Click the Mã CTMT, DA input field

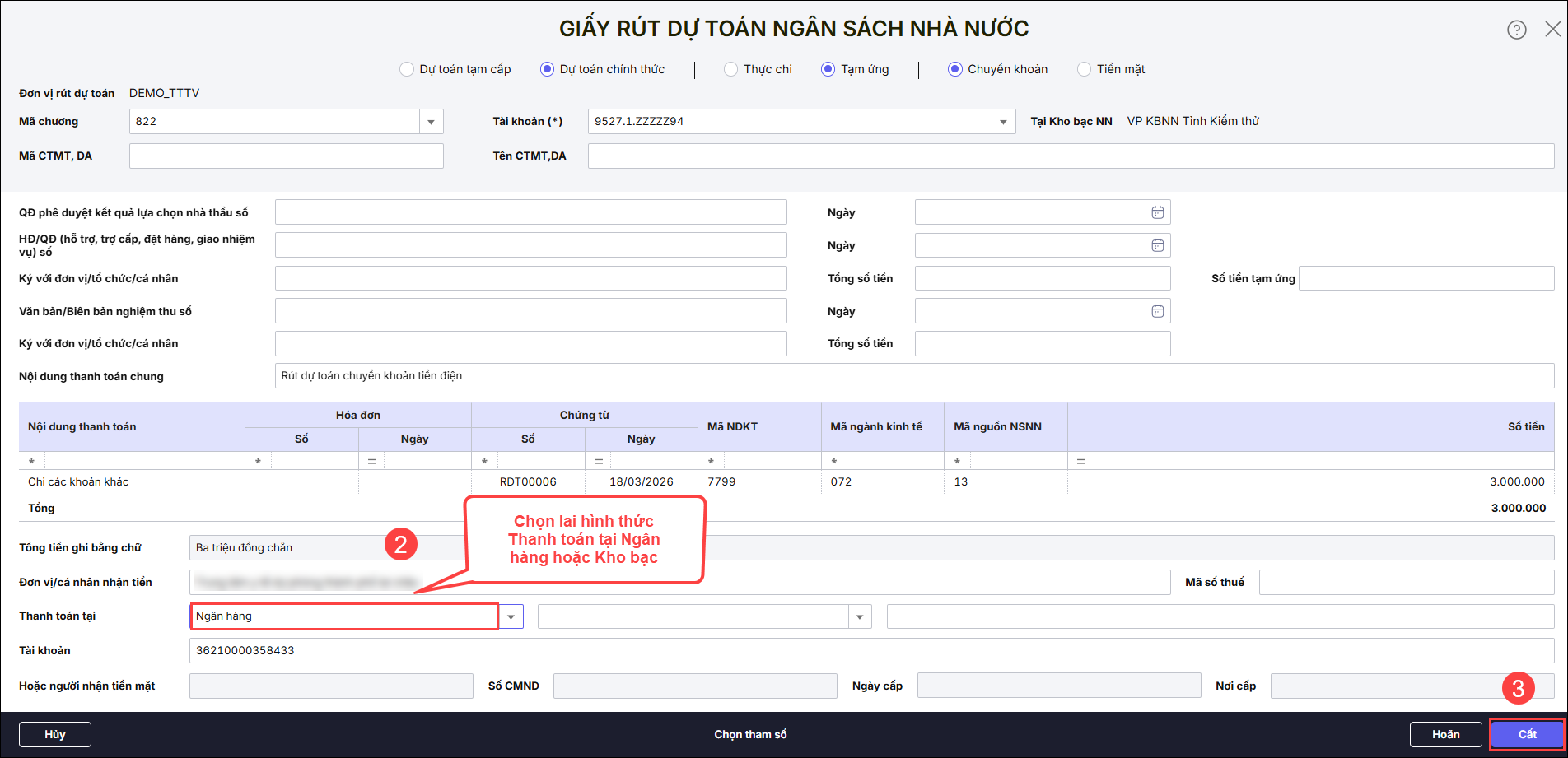[x=287, y=156]
